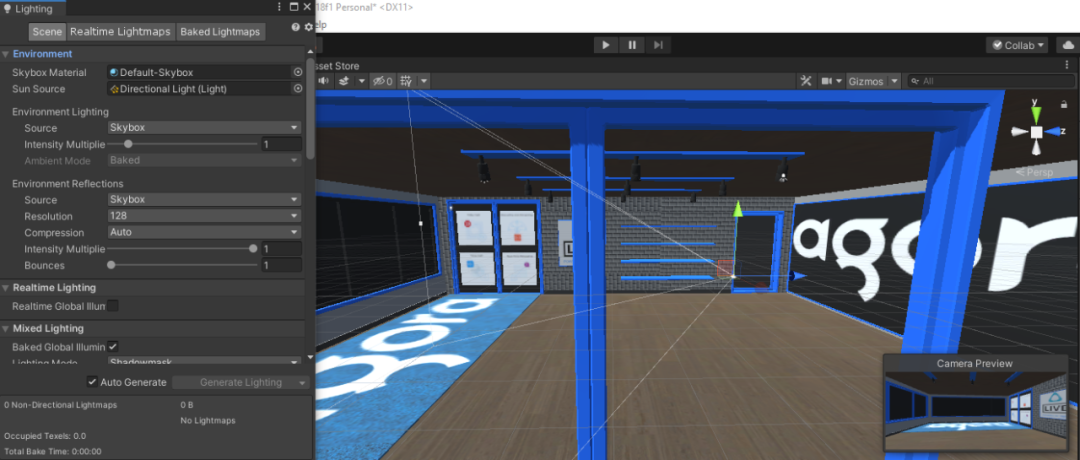The height and width of the screenshot is (460, 1080).
Task: Click the blue move gizmo arrow in scene
Action: click(799, 276)
